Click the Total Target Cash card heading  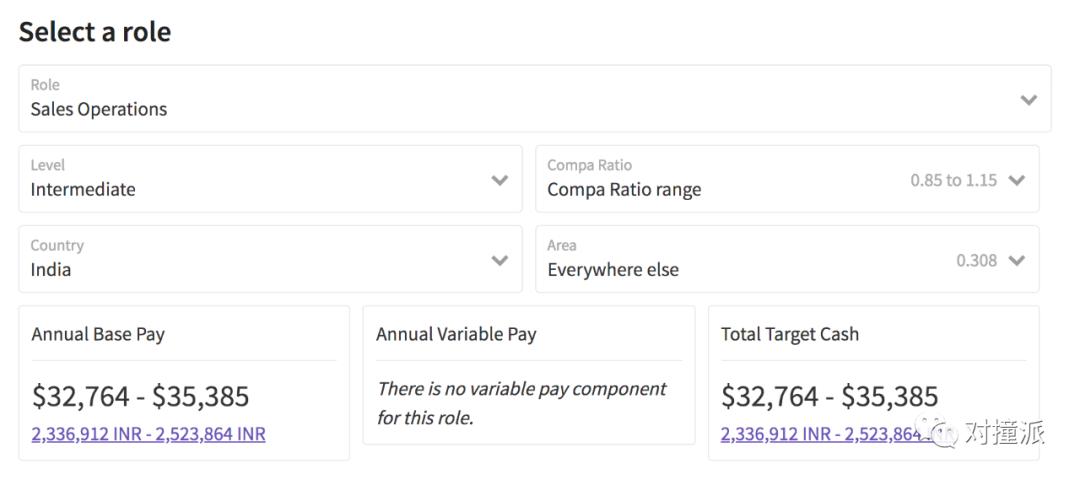790,335
